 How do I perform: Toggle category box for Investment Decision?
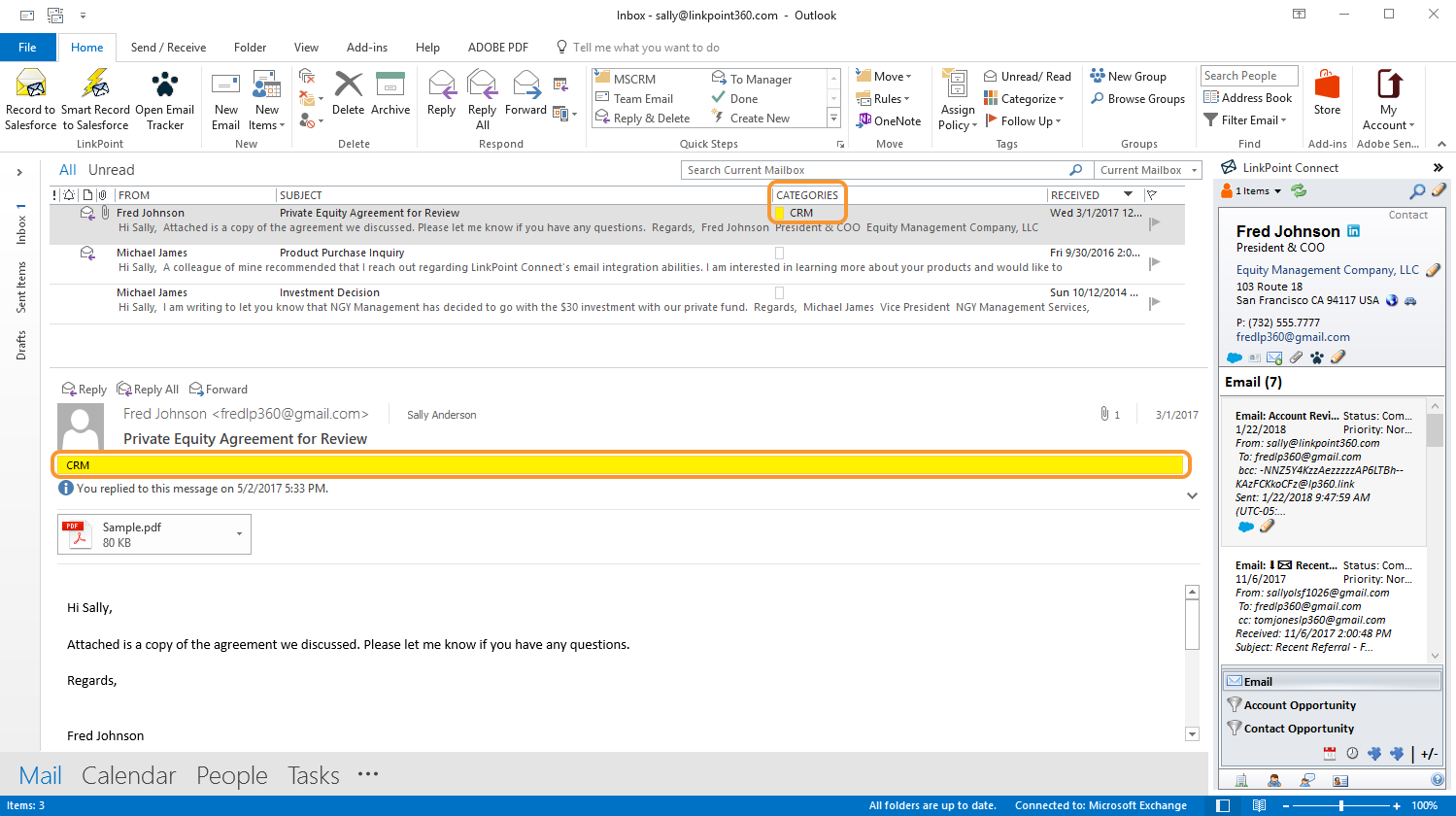tap(779, 292)
